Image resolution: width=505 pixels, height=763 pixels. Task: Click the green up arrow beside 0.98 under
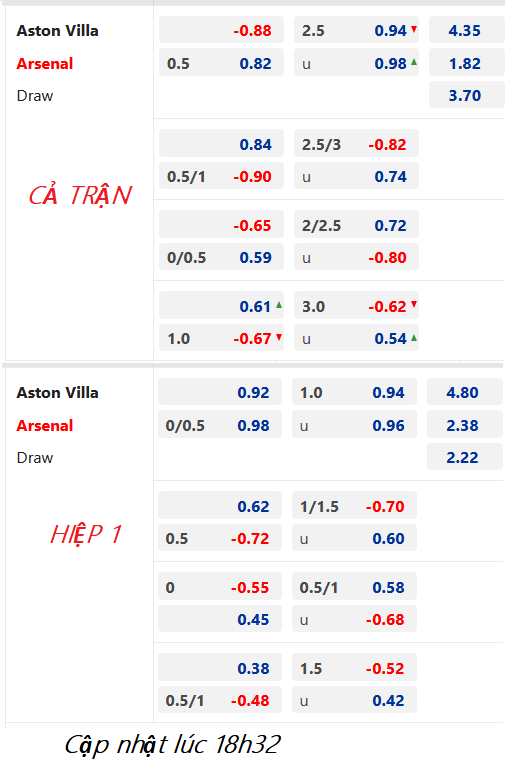point(414,62)
